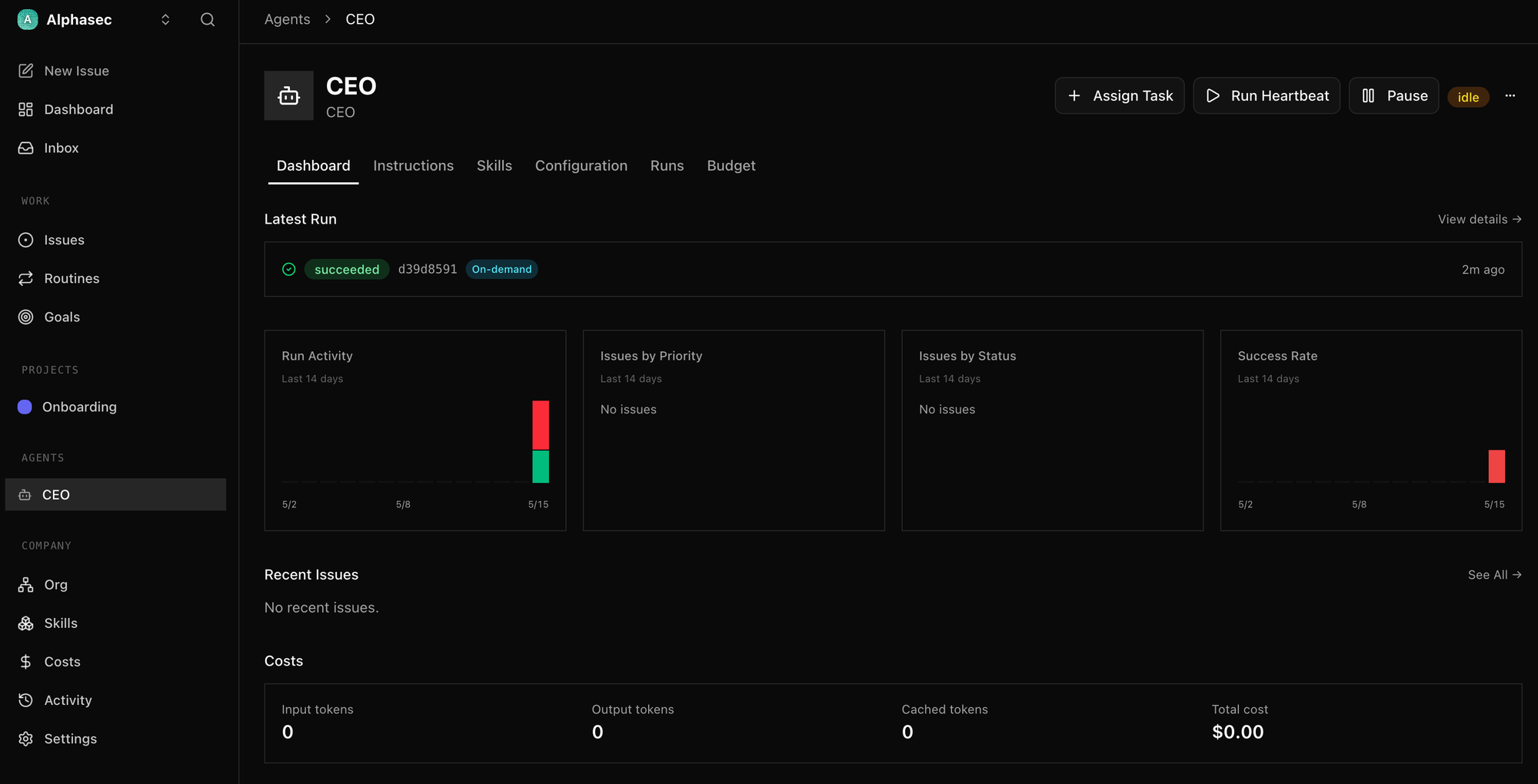Click the large CEO agent avatar icon

(289, 95)
